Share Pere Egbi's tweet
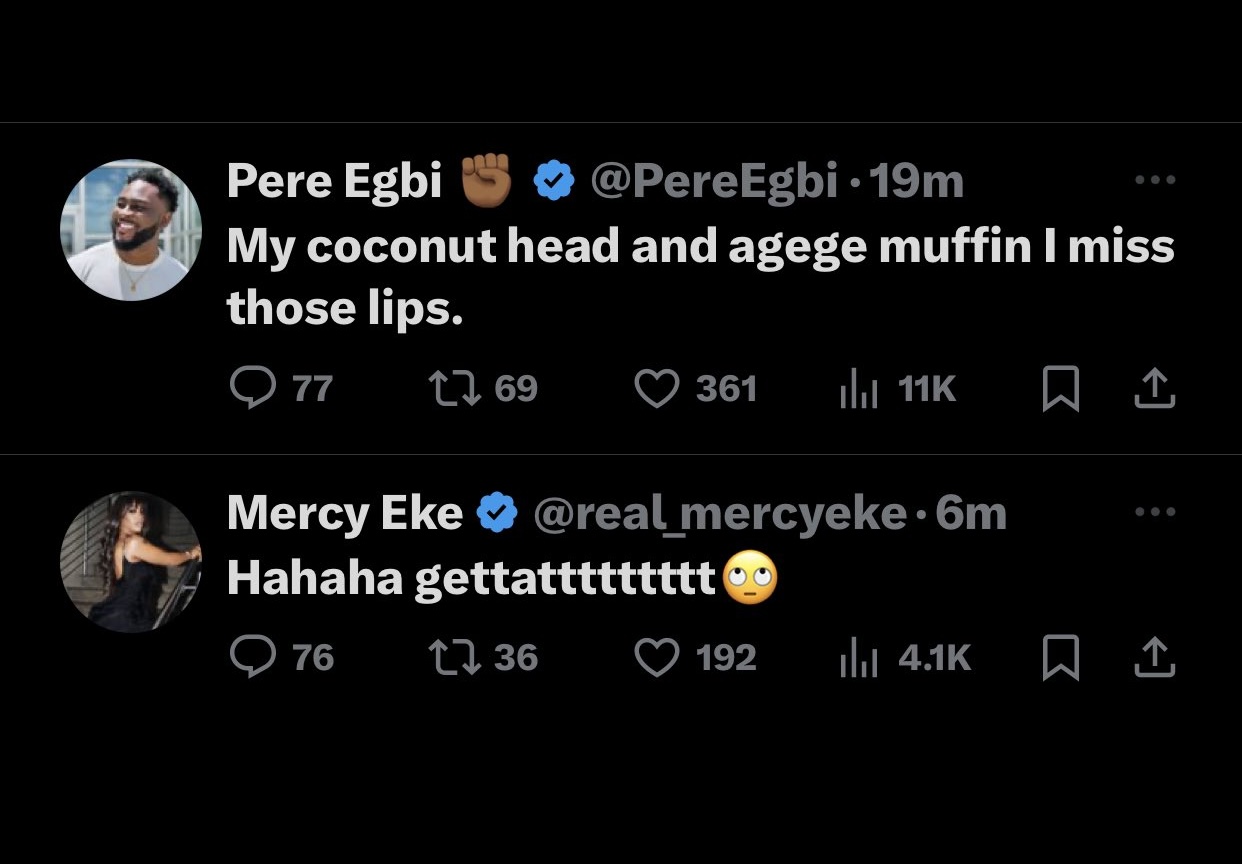 pos(1154,388)
